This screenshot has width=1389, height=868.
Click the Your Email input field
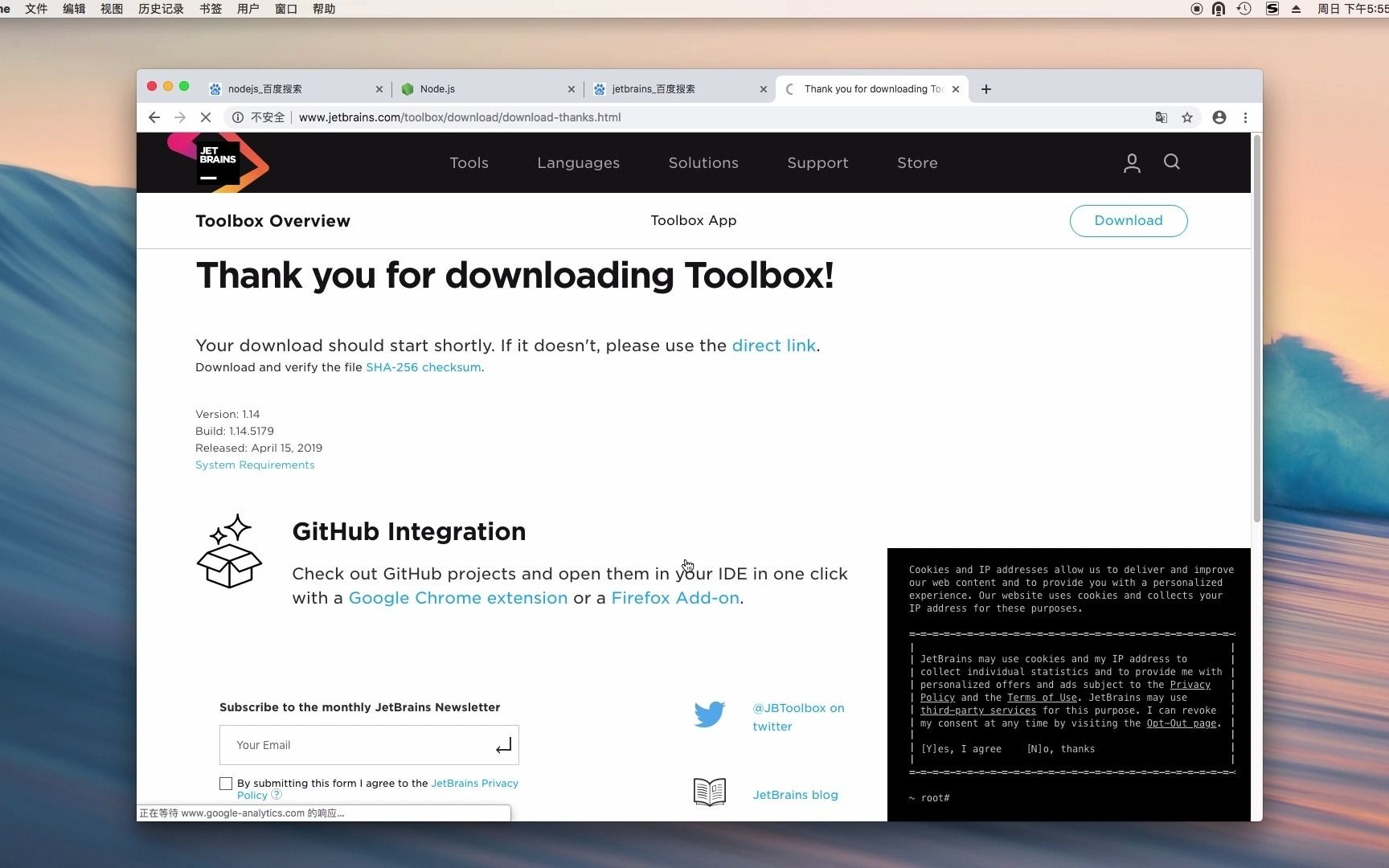point(369,745)
